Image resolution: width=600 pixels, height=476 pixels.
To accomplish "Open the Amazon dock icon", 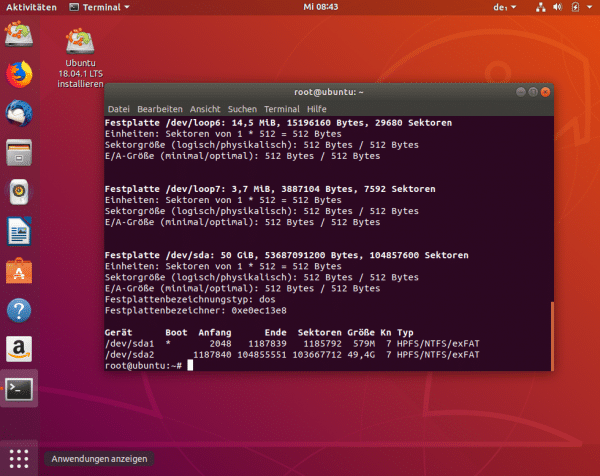I will (x=17, y=348).
